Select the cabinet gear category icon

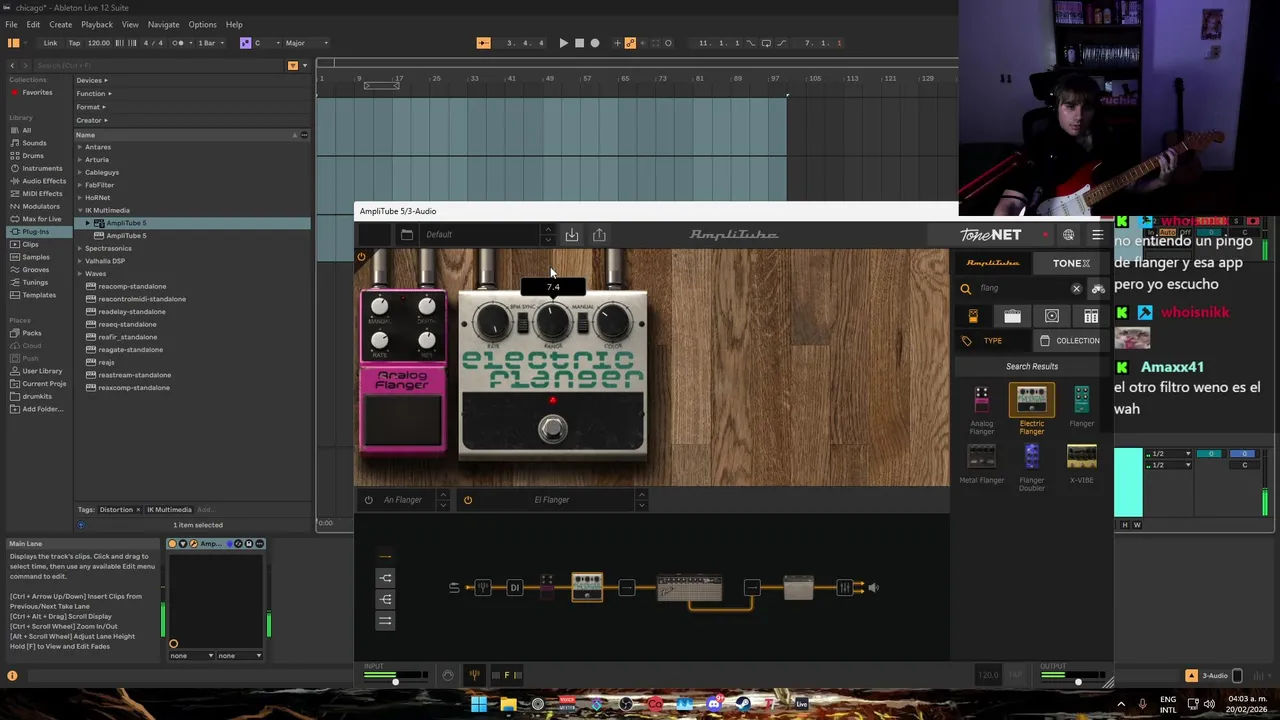[x=1052, y=316]
